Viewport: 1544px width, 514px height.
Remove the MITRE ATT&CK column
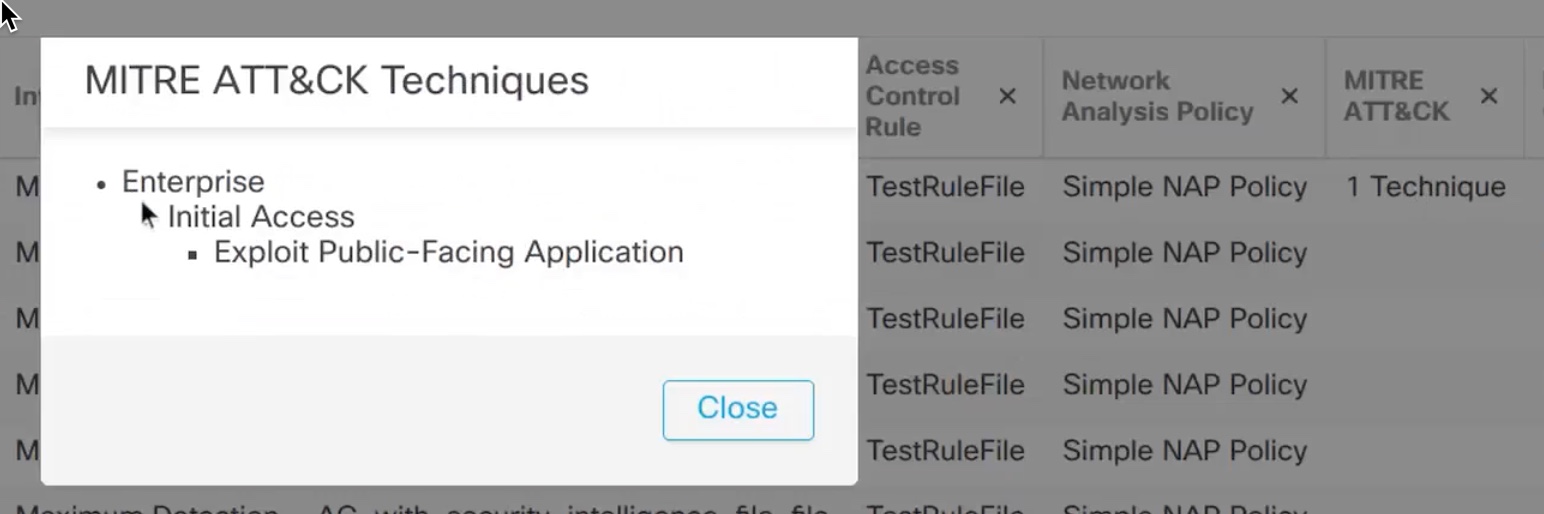(1489, 96)
